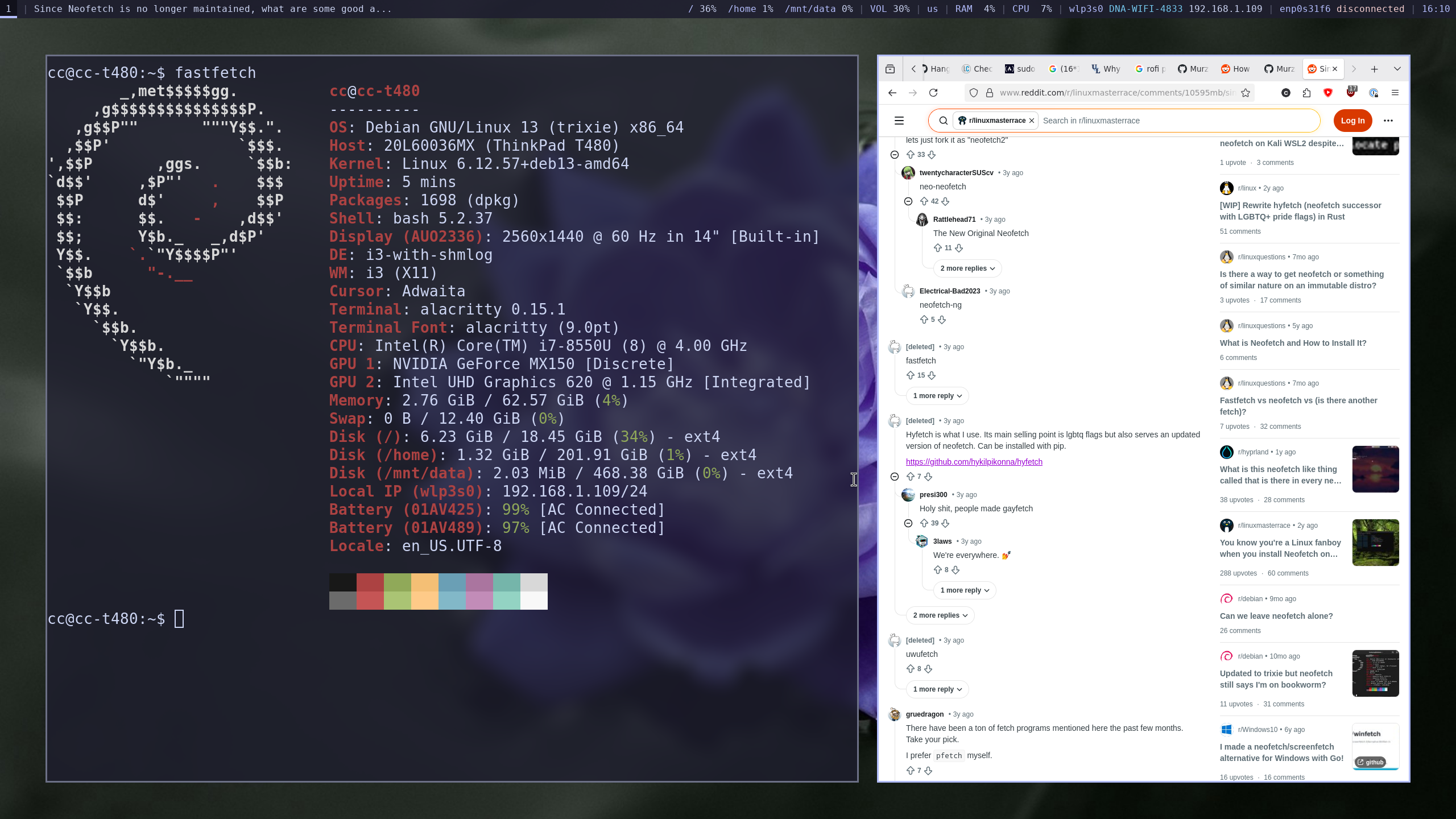
Task: Upvote the neo-neofetch comment
Action: 924,201
